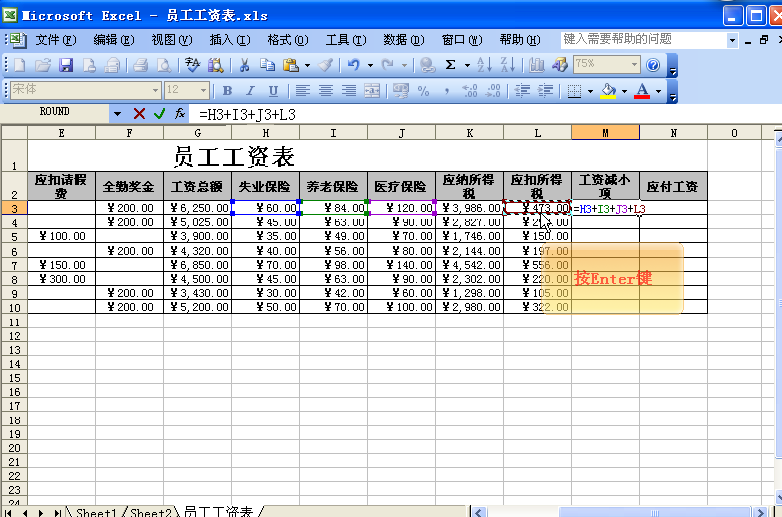The image size is (782, 517).
Task: Open the 插入 menu
Action: (x=229, y=40)
